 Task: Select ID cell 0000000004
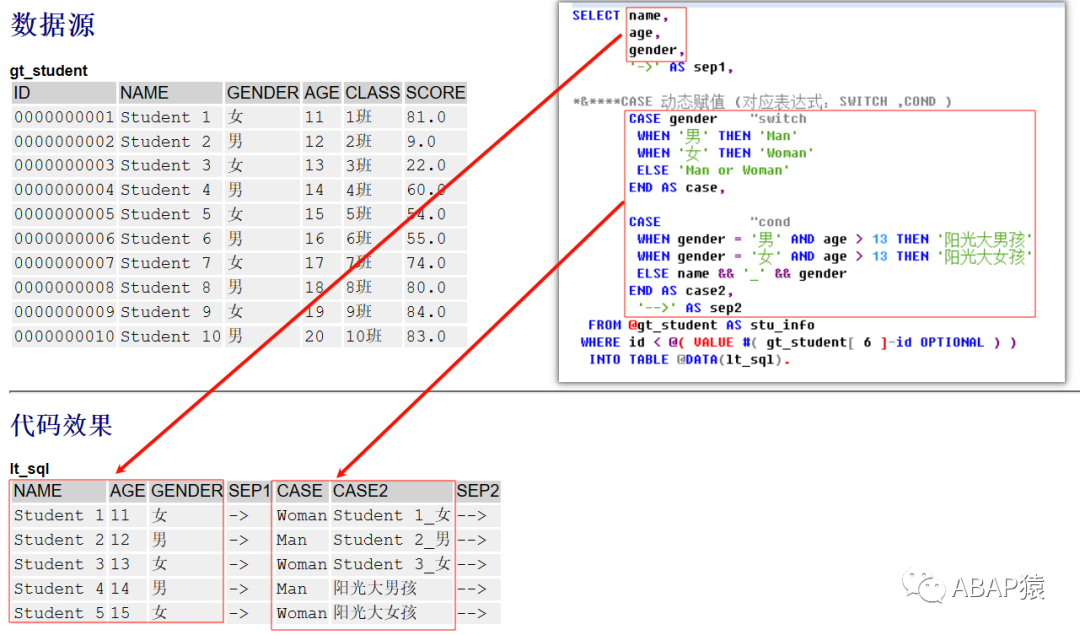point(64,190)
